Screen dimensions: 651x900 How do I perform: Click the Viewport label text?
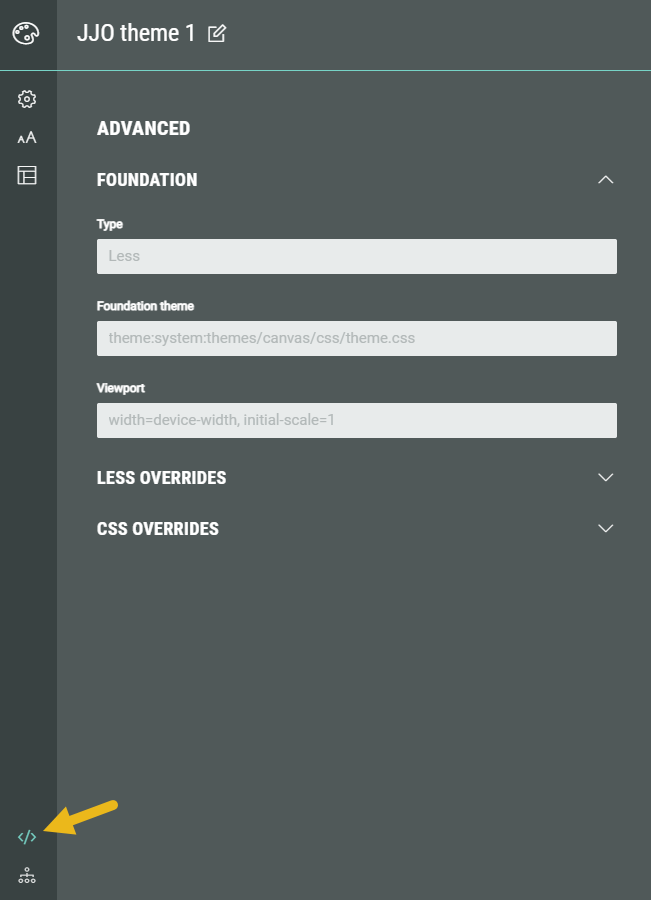pyautogui.click(x=121, y=388)
